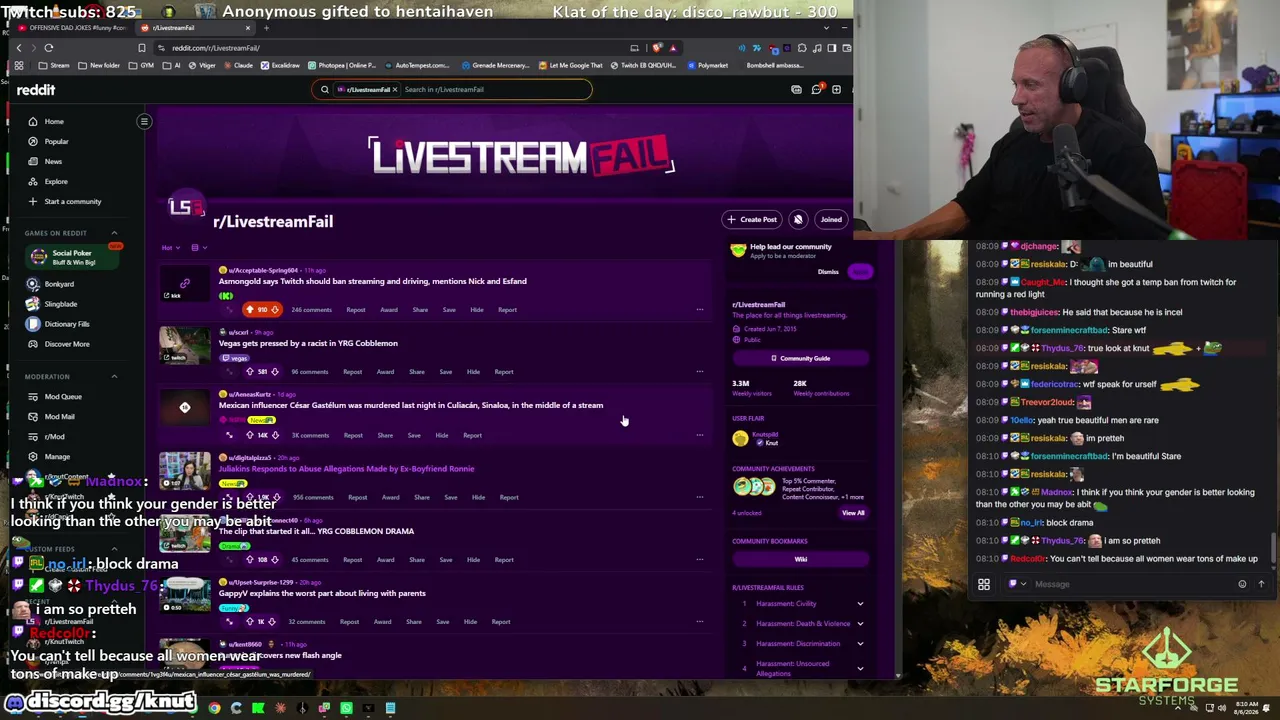Click the create plus icon in Reddit header
Viewport: 1280px width, 720px height.
[x=836, y=90]
